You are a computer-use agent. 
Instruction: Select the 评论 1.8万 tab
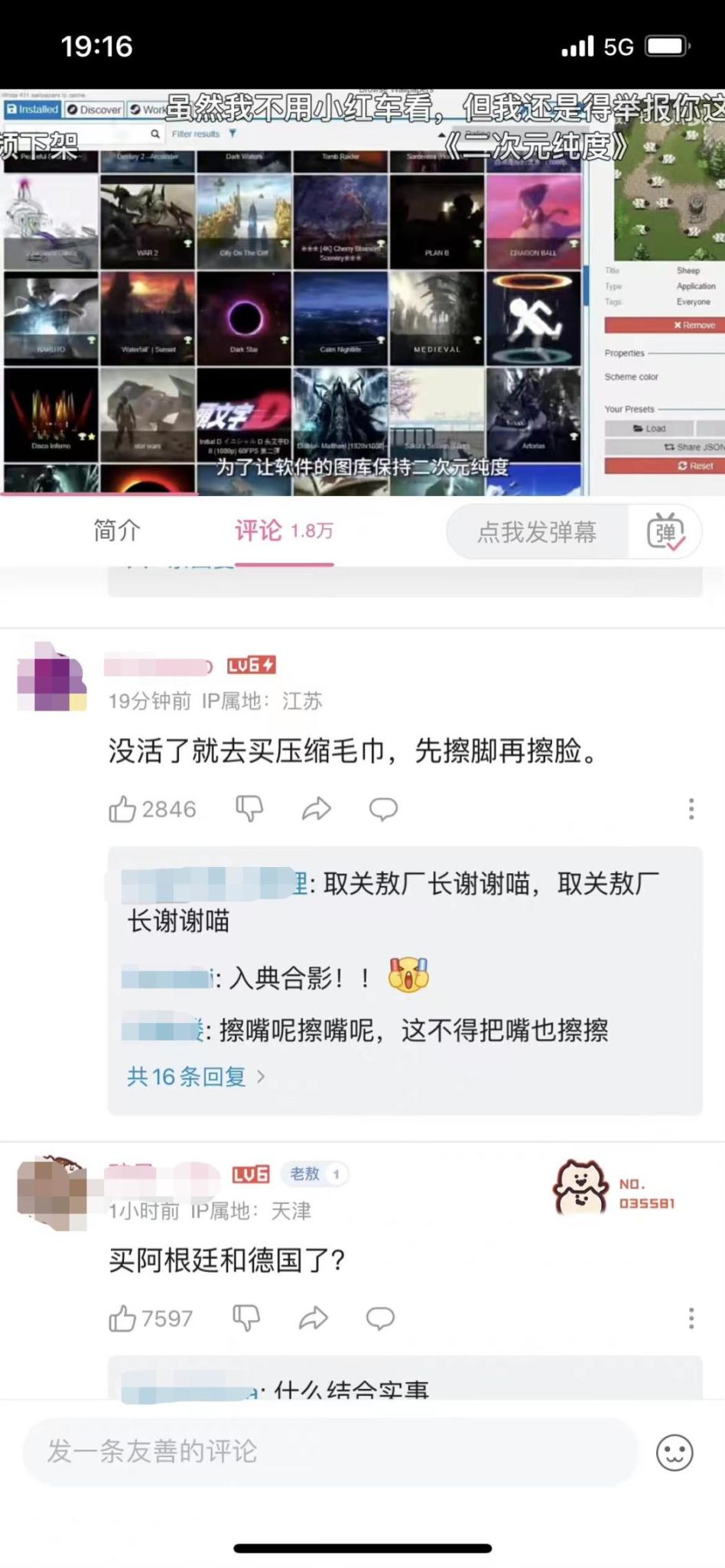click(284, 530)
